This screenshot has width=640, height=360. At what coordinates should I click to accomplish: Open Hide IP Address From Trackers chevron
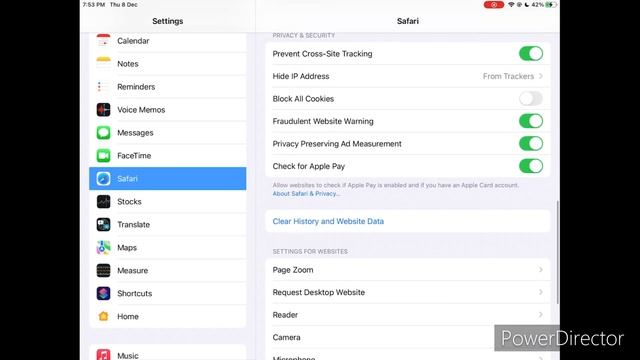click(541, 76)
